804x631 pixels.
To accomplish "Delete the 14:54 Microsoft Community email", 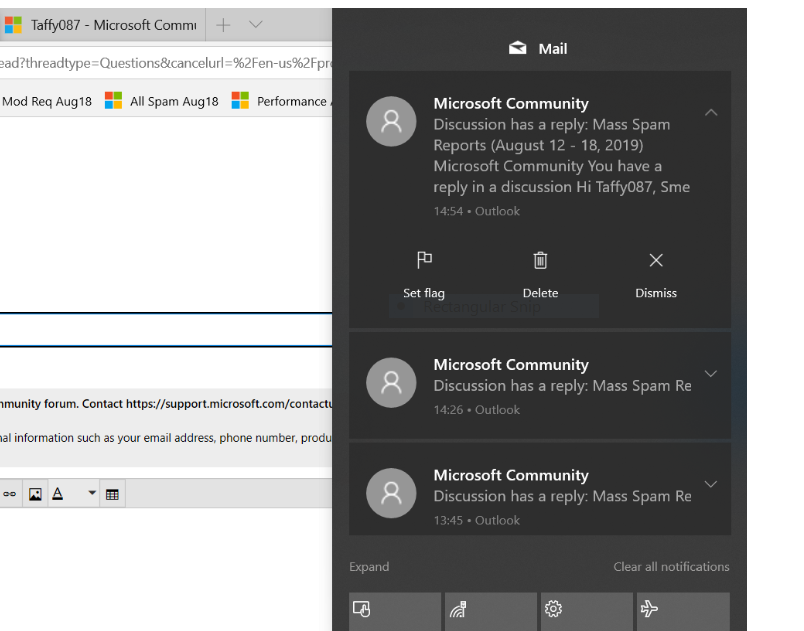I will pyautogui.click(x=540, y=275).
